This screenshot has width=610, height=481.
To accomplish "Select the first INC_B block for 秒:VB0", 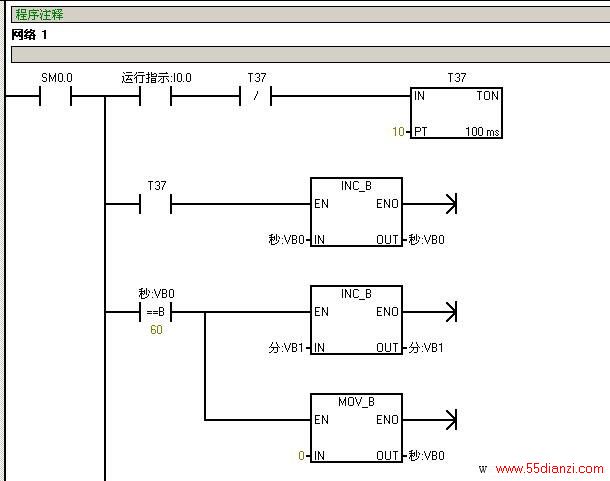I will pyautogui.click(x=356, y=212).
